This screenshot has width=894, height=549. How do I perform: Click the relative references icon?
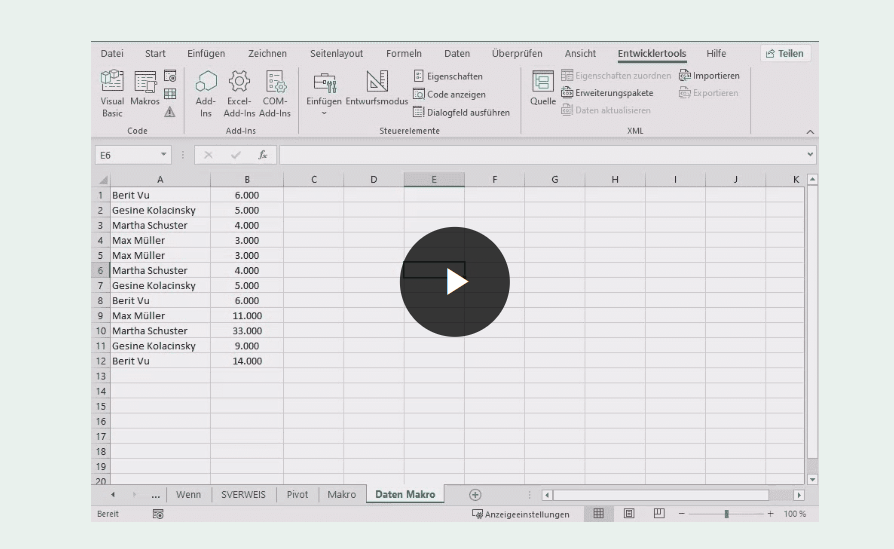170,94
